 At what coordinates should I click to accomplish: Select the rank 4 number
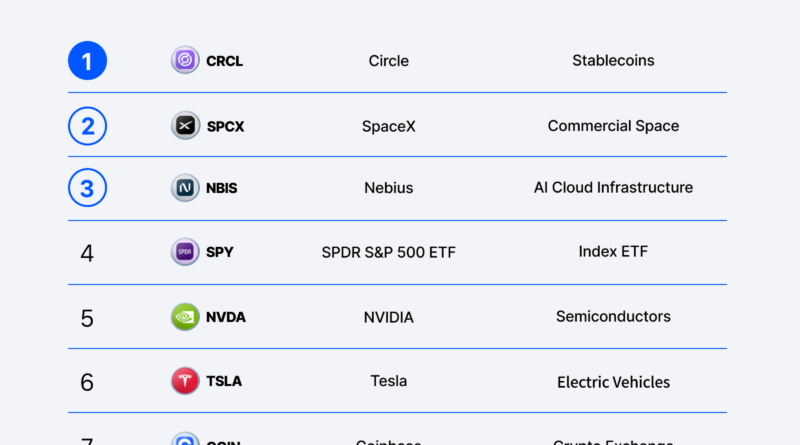click(87, 253)
